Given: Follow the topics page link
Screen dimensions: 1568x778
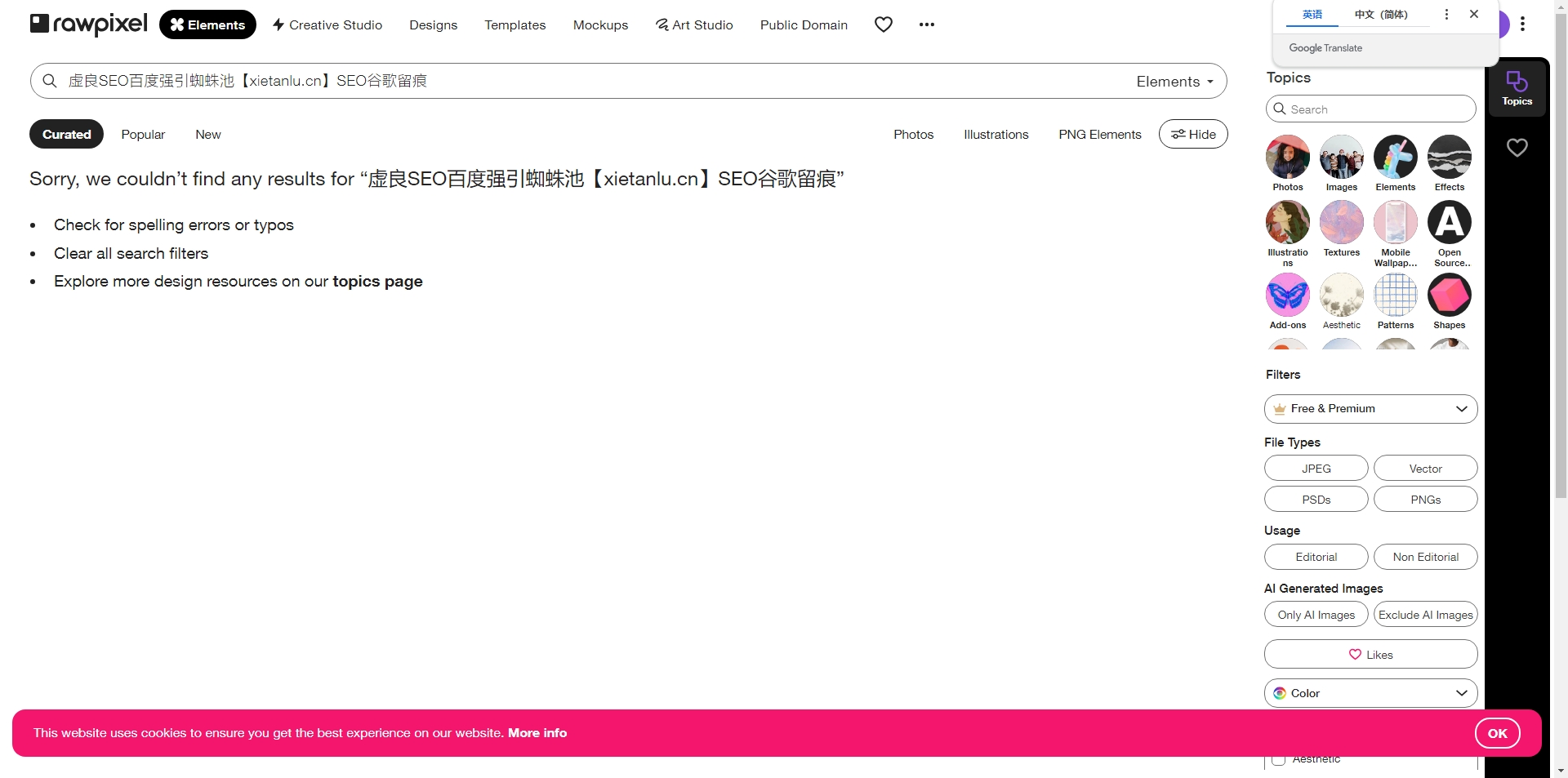Looking at the screenshot, I should click(x=377, y=281).
